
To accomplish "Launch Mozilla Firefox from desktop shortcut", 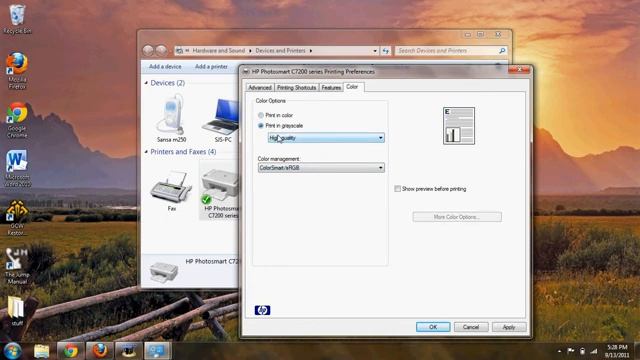I will point(17,70).
